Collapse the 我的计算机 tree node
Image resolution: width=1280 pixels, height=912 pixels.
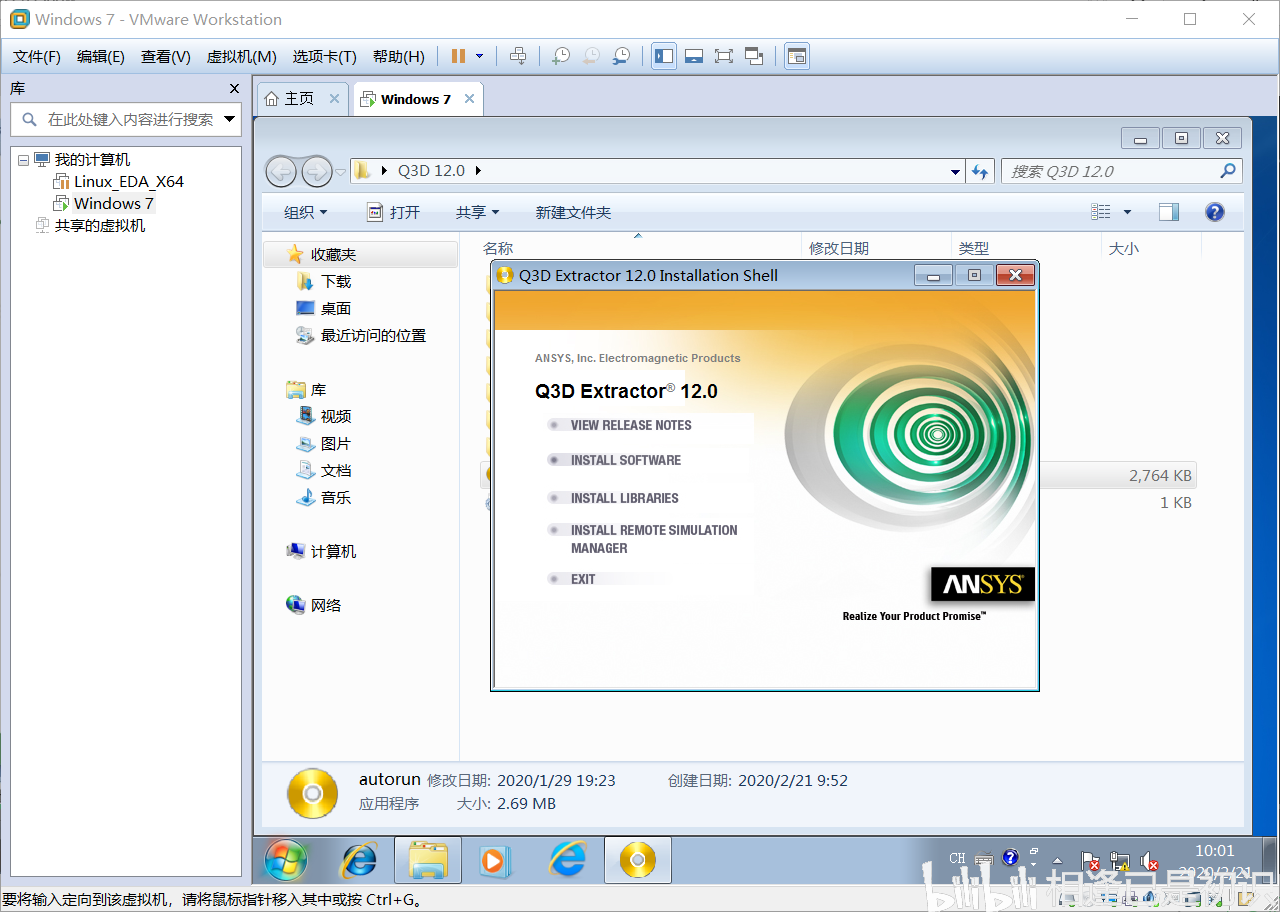point(23,160)
